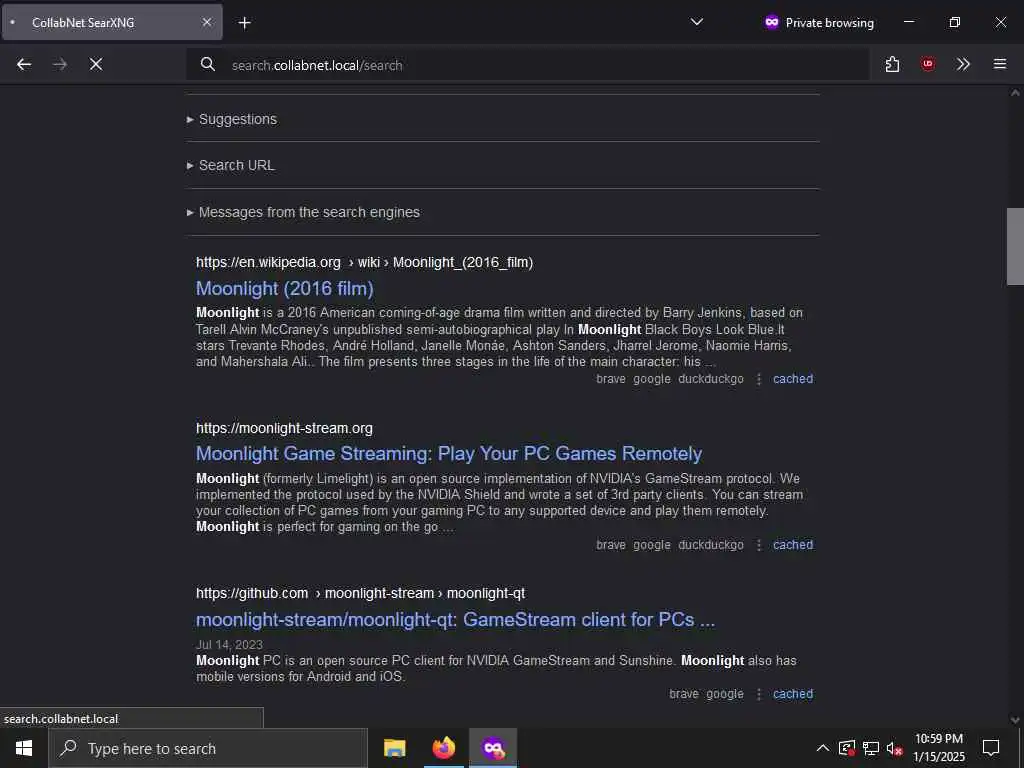Click brave engine label on Wikipedia result
1024x768 pixels.
tap(611, 379)
